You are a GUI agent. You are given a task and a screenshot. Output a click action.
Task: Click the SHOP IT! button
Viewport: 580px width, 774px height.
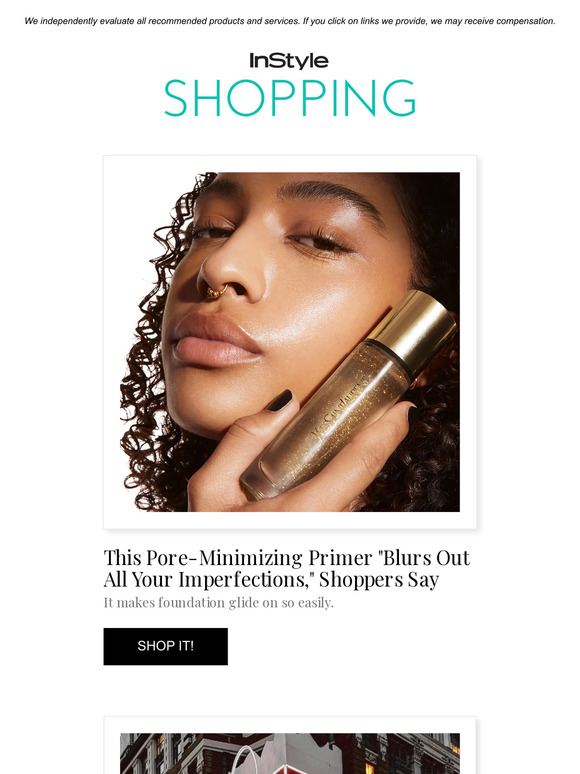pos(165,646)
